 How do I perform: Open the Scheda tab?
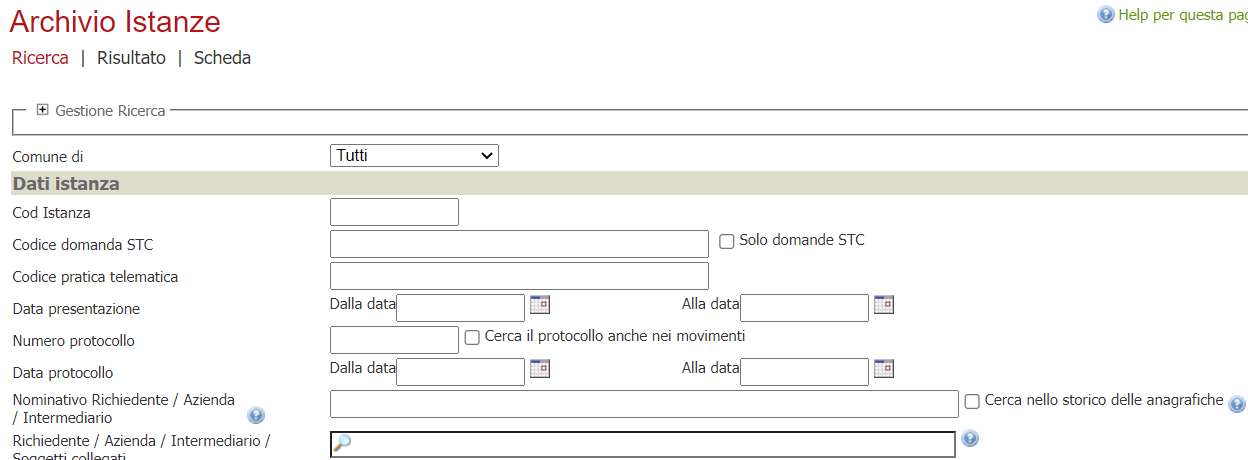pyautogui.click(x=222, y=58)
